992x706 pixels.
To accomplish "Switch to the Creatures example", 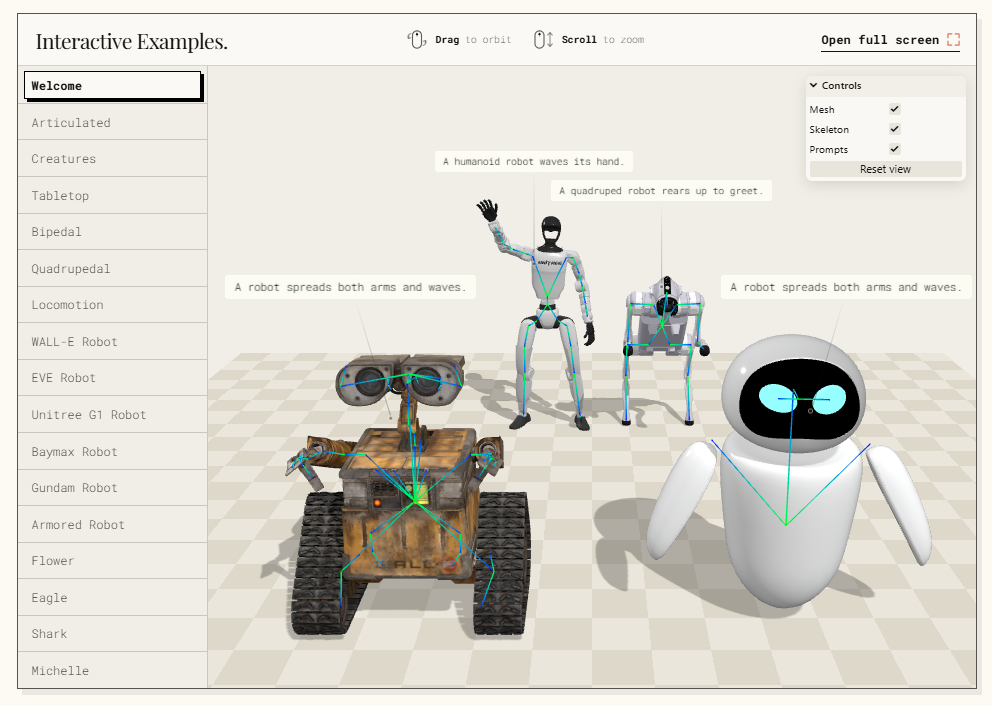I will click(x=113, y=159).
